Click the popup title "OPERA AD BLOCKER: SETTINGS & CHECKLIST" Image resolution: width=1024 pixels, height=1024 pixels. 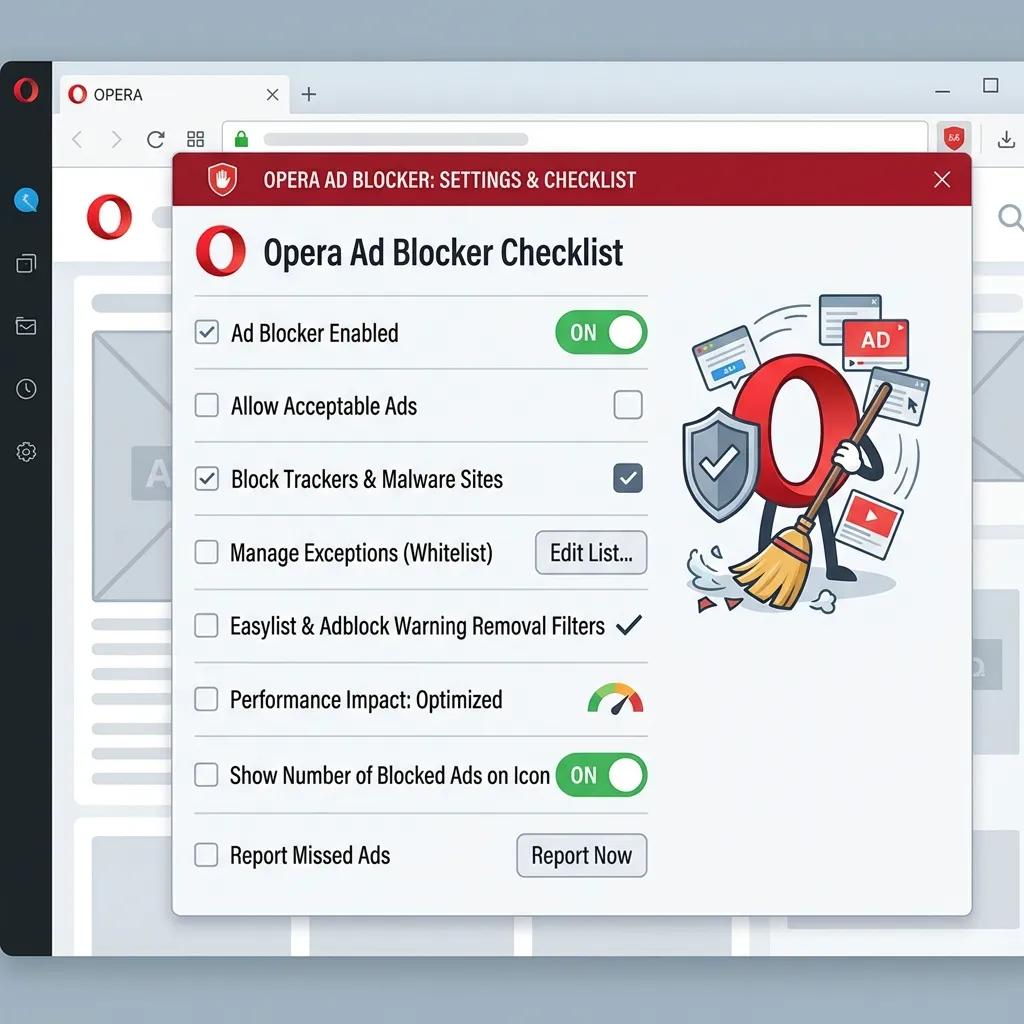(449, 180)
